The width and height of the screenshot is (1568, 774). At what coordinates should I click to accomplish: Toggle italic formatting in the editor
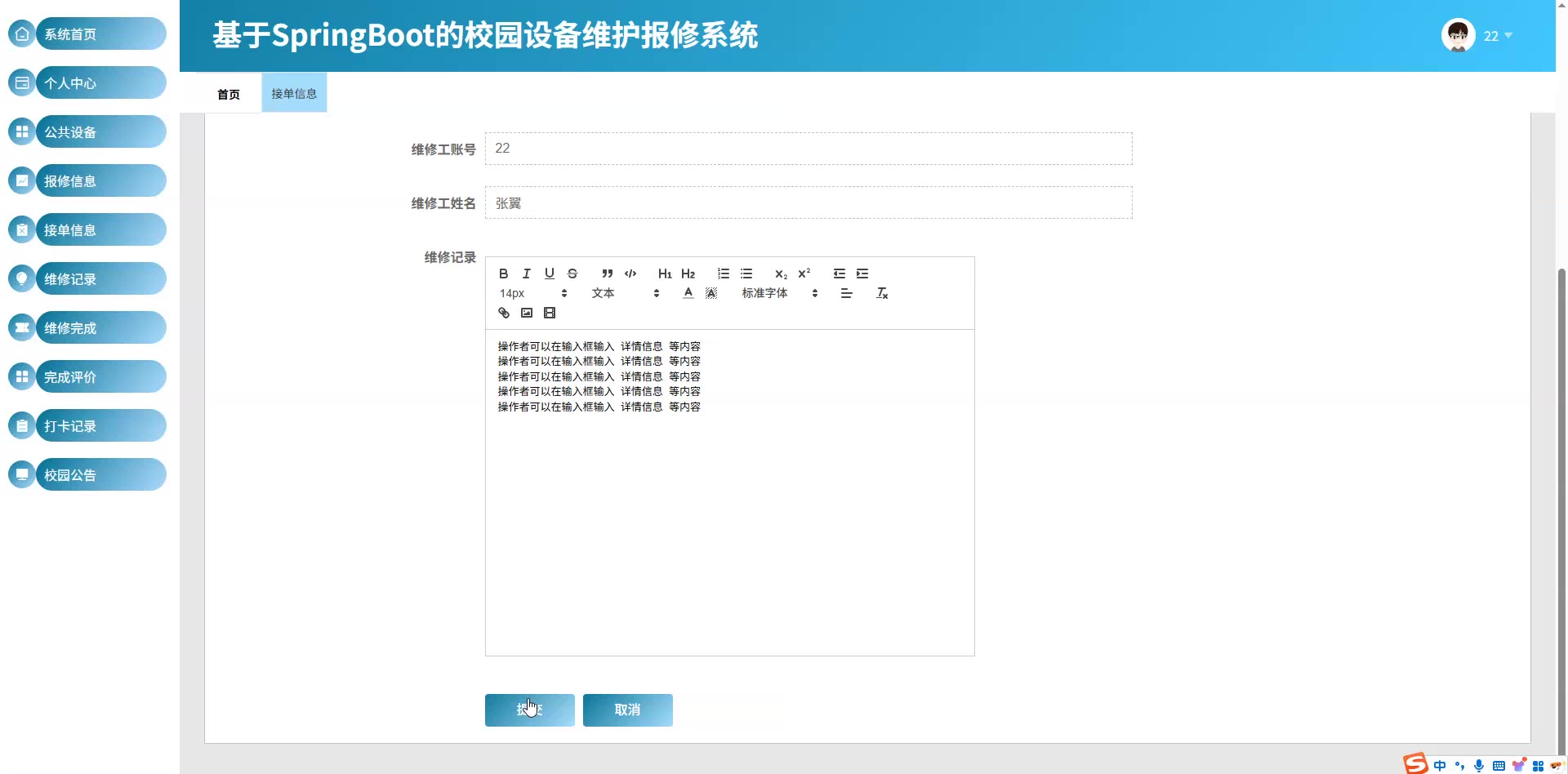pos(527,274)
